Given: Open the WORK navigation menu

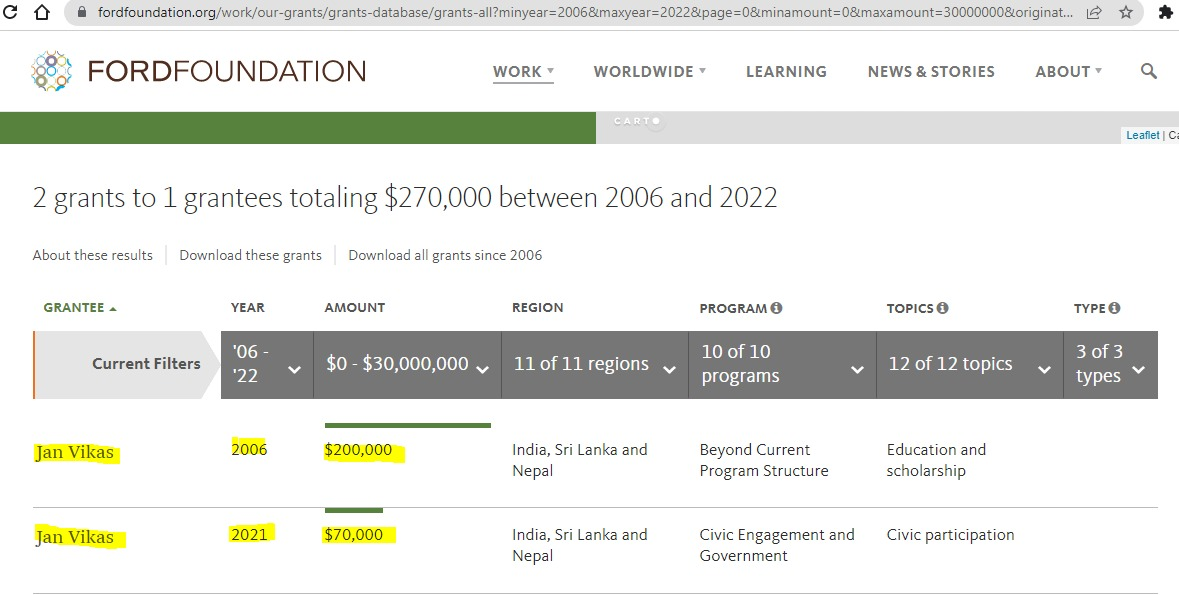Looking at the screenshot, I should click(x=522, y=72).
